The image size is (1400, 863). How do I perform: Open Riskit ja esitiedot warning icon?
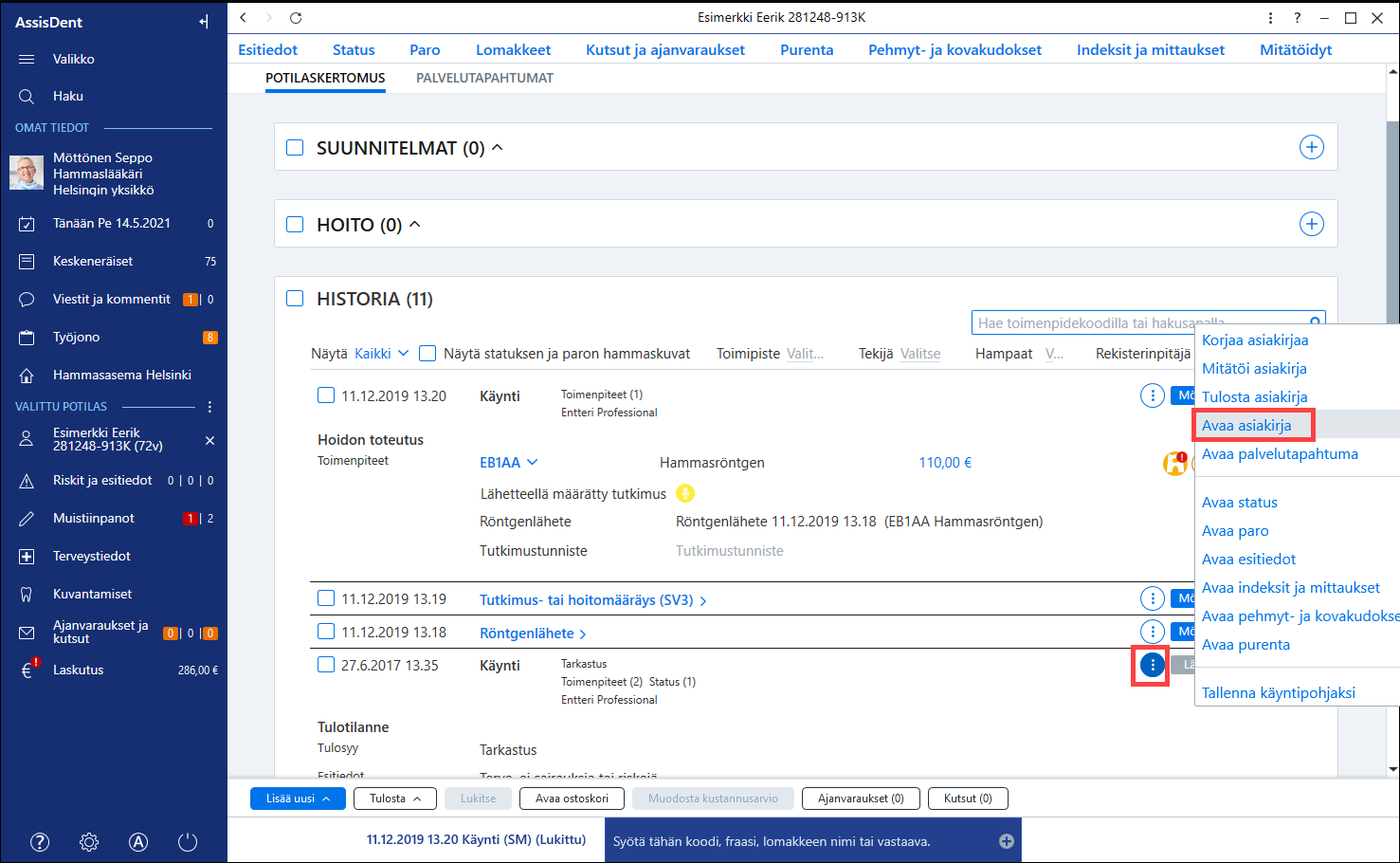(27, 481)
